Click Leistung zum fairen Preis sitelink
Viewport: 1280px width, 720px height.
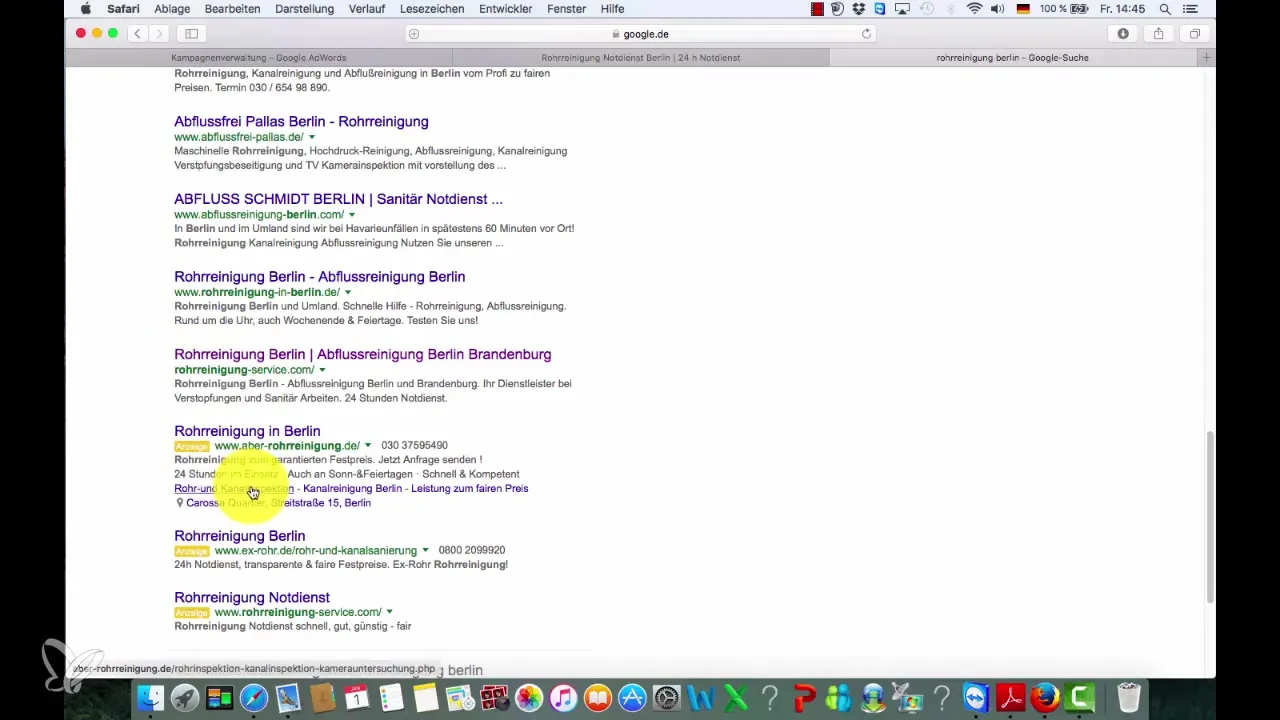[x=469, y=488]
